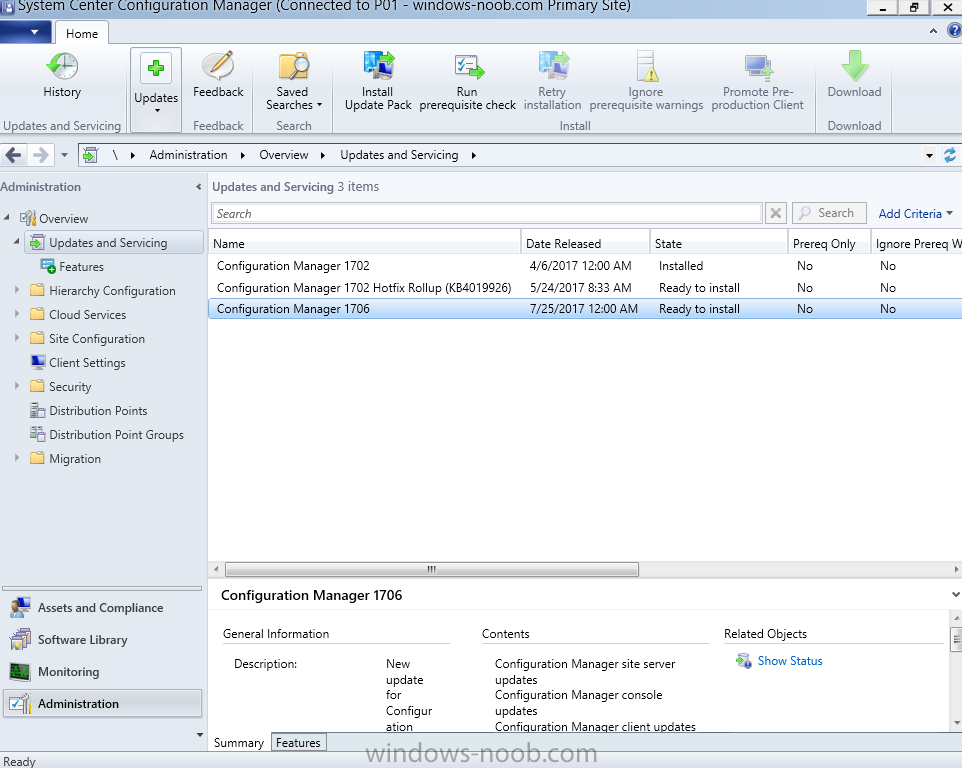This screenshot has height=768, width=962.
Task: Click the 7/25/2017 12:00 AM date cell
Action: click(x=583, y=309)
